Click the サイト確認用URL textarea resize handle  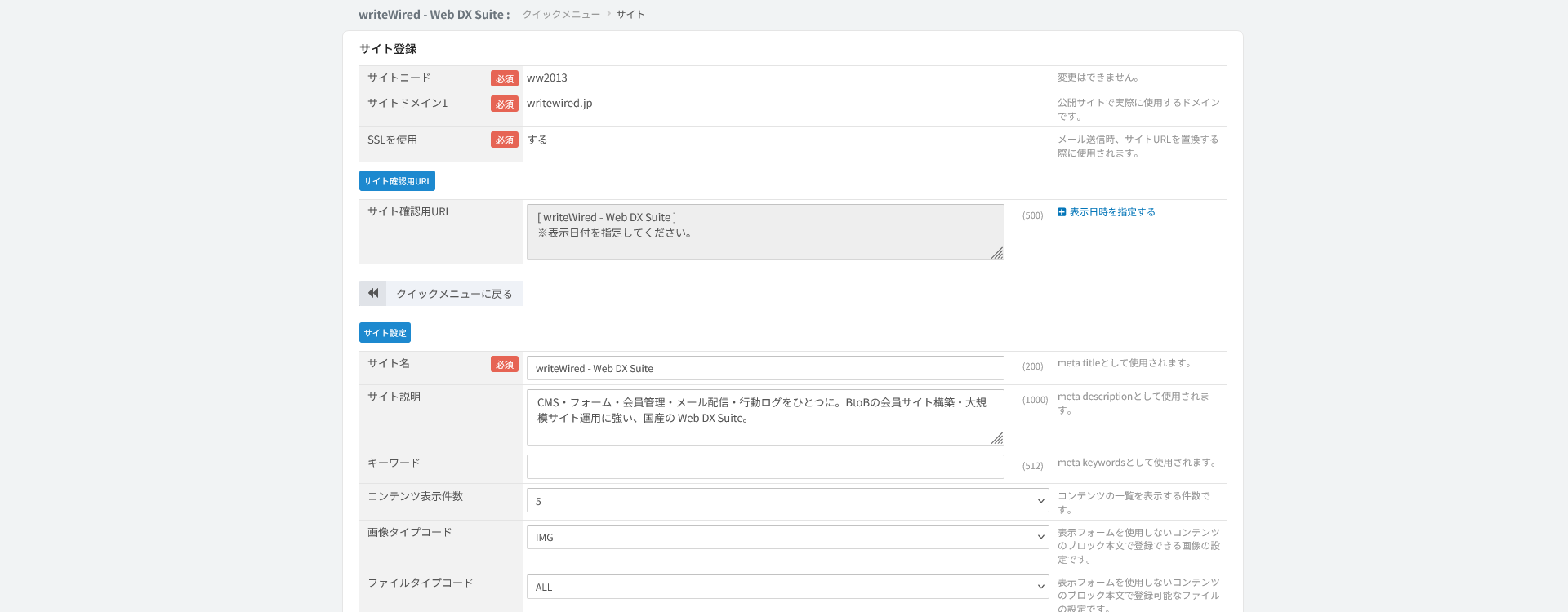tap(997, 254)
